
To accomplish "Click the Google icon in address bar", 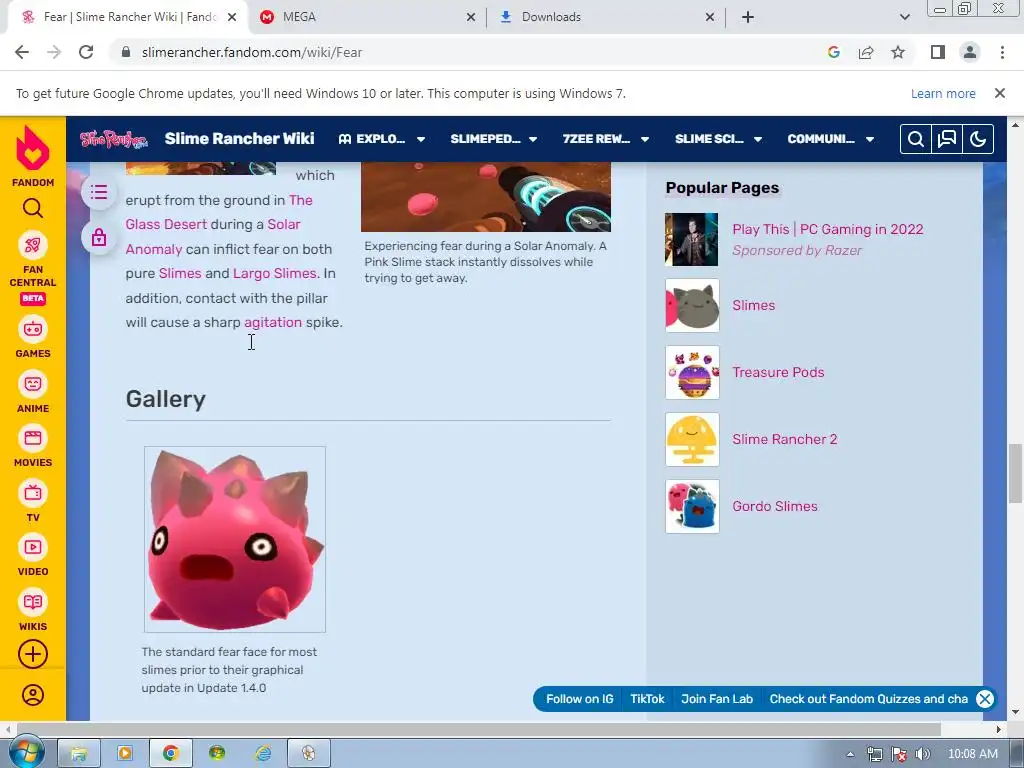I will coord(833,52).
